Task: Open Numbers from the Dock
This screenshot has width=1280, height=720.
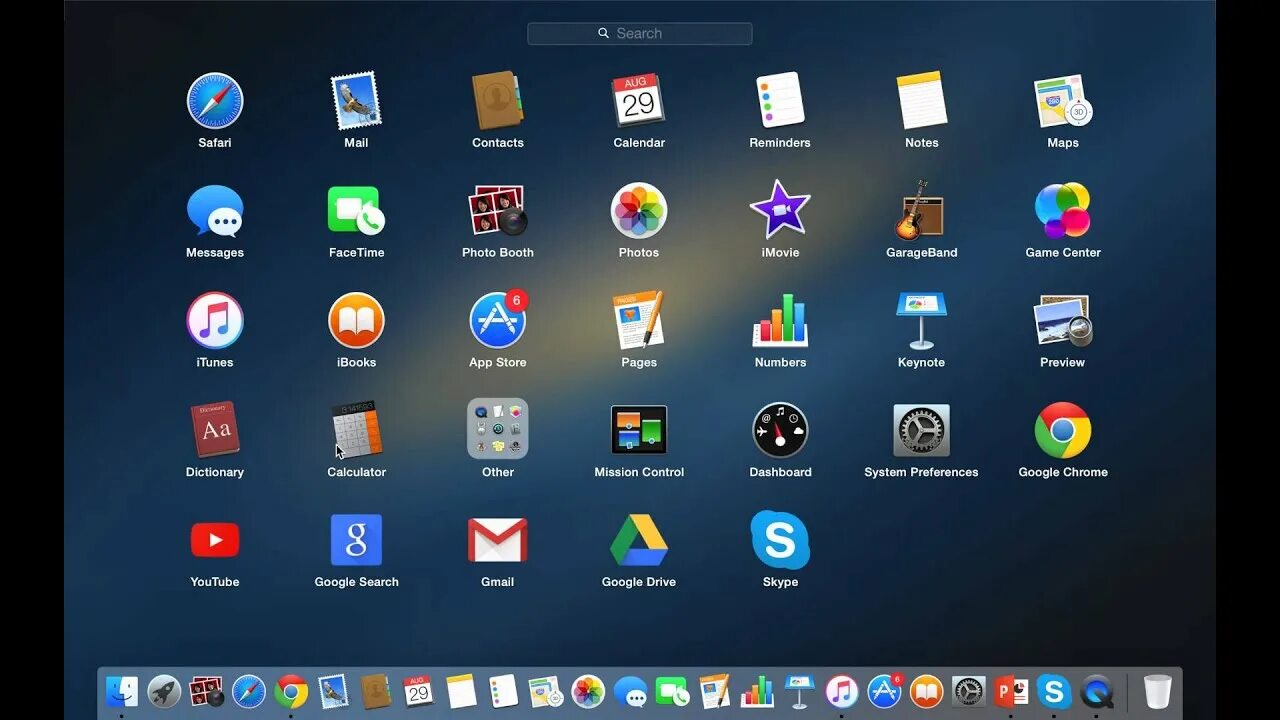Action: tap(757, 691)
